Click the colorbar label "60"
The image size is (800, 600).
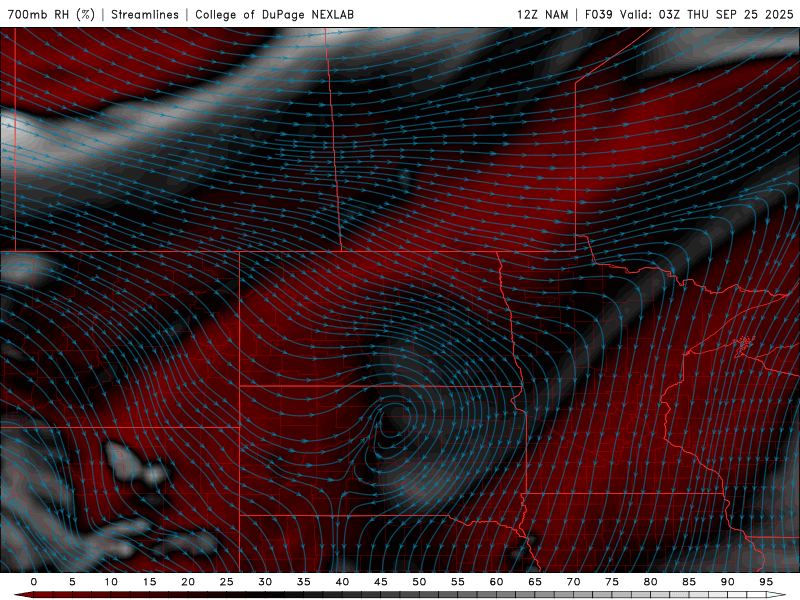(x=496, y=582)
